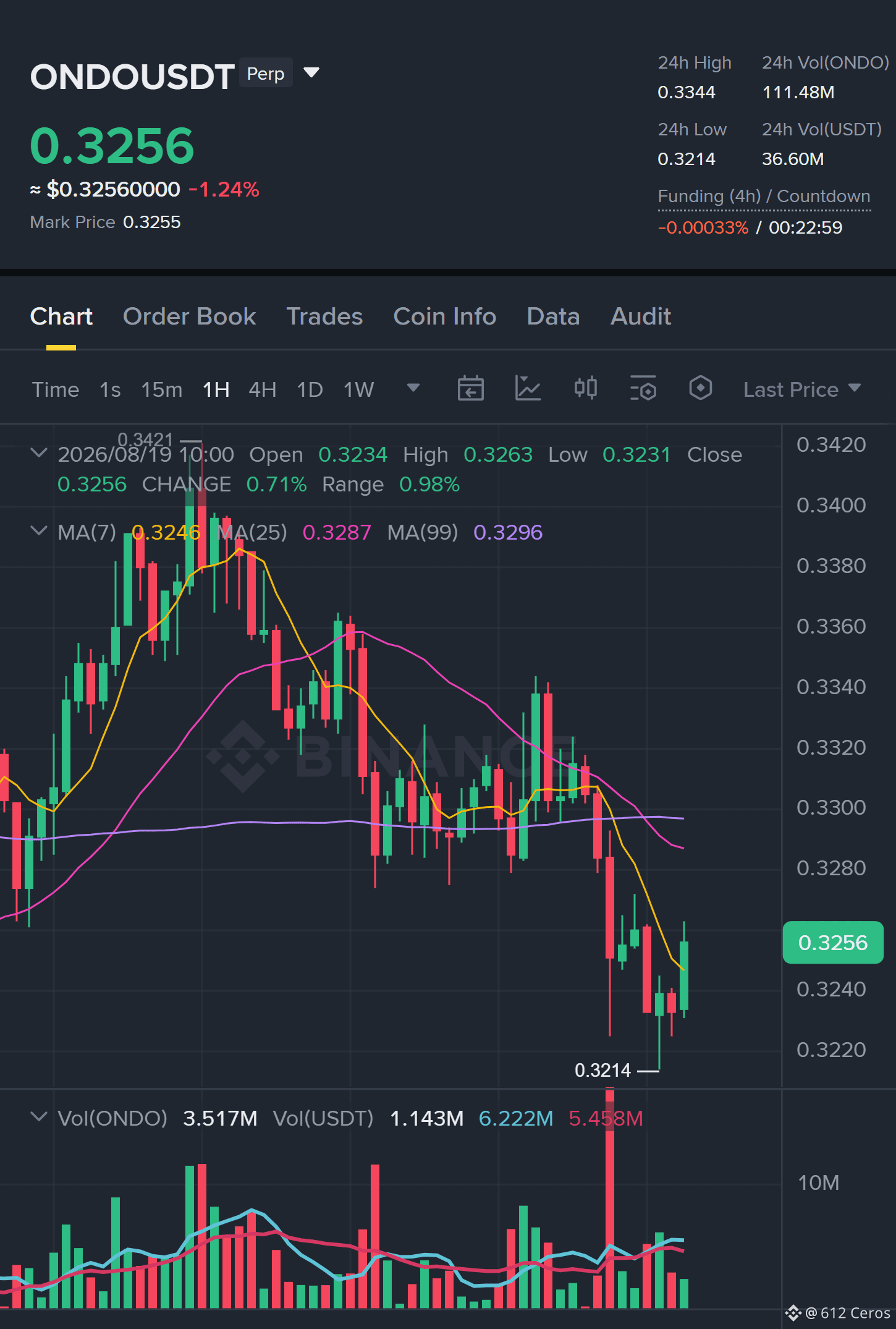Click the Vol(ONDO) 3.517M value
Viewport: 896px width, 1329px height.
(220, 1118)
